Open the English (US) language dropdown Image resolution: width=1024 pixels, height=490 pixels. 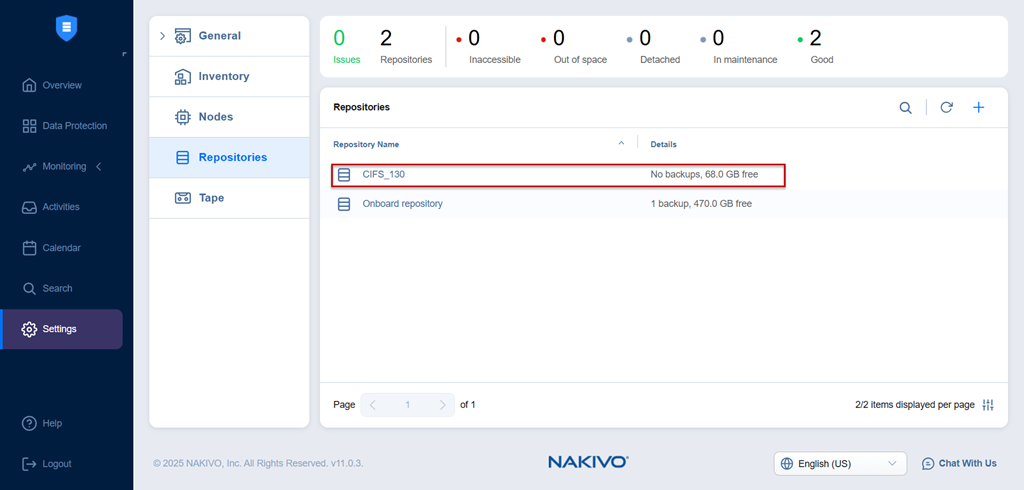840,464
